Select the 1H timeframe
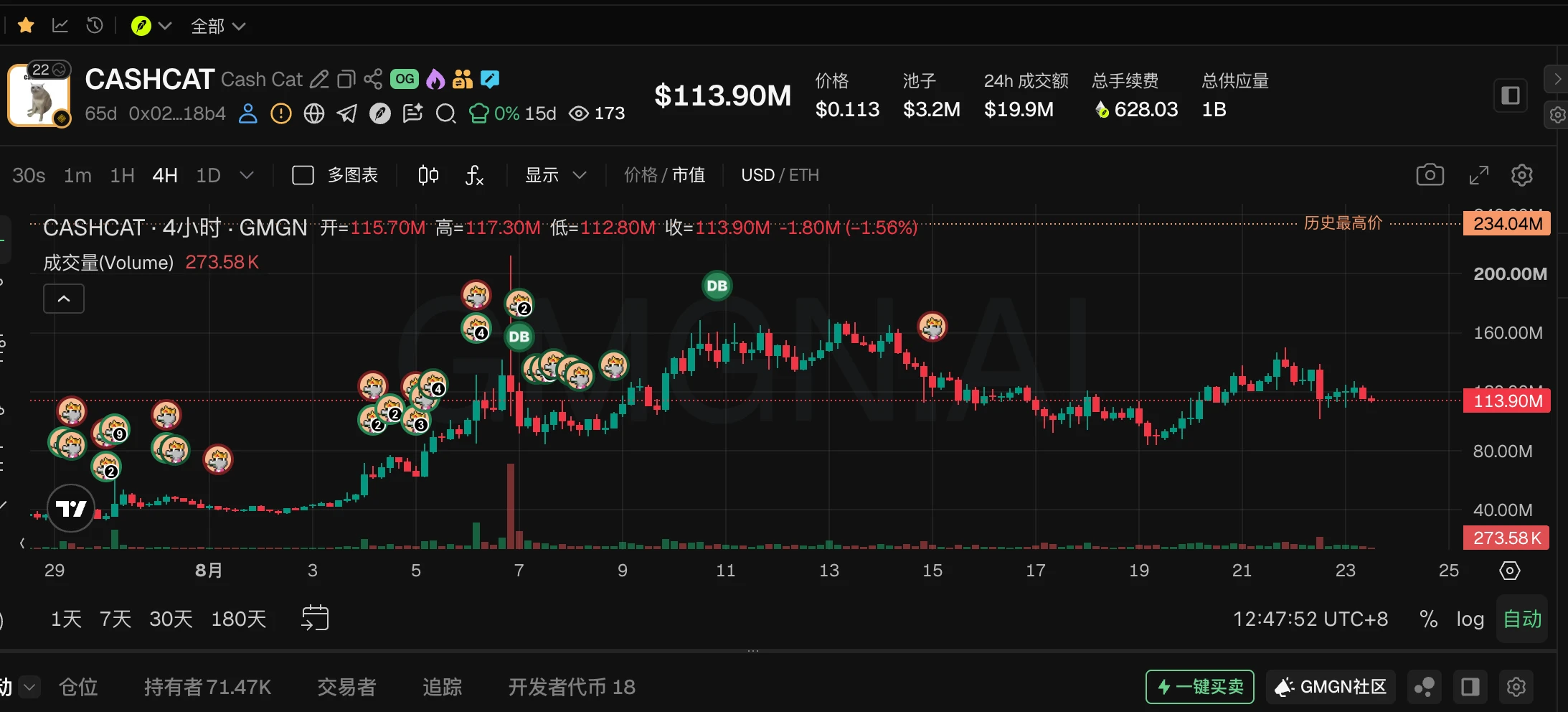 (x=122, y=175)
